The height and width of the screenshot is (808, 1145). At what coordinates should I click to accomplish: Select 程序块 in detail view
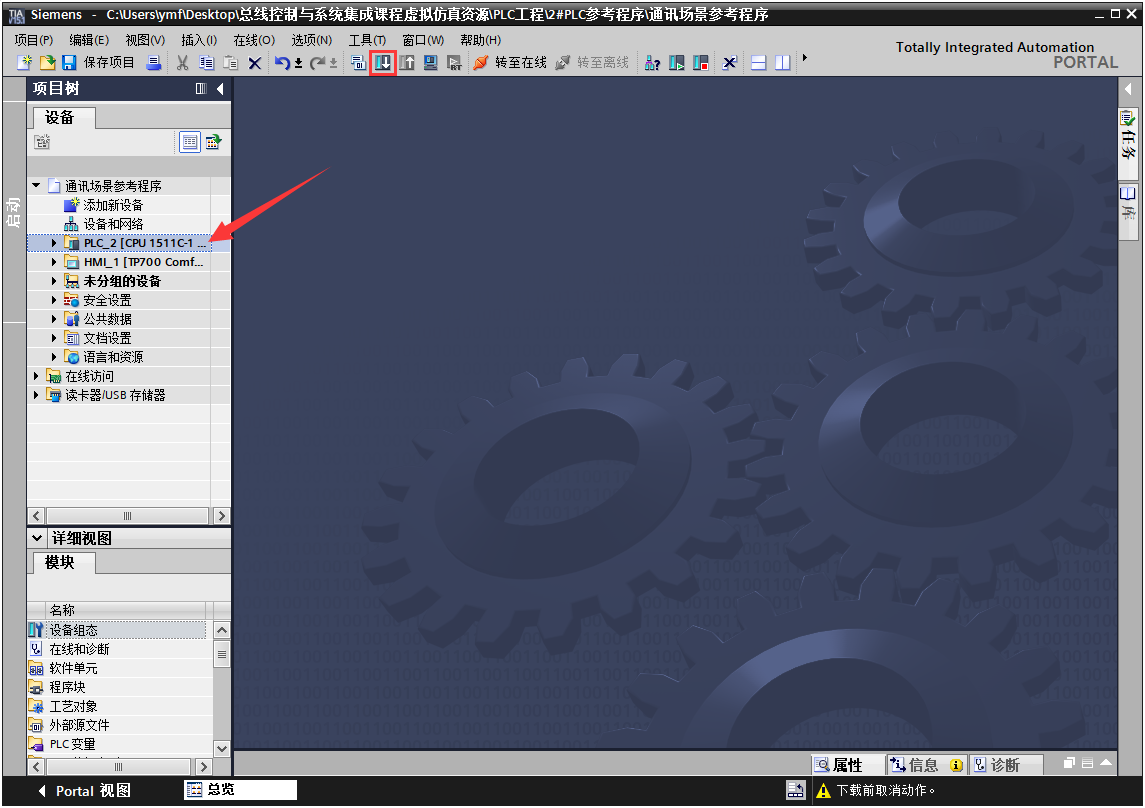tap(67, 687)
